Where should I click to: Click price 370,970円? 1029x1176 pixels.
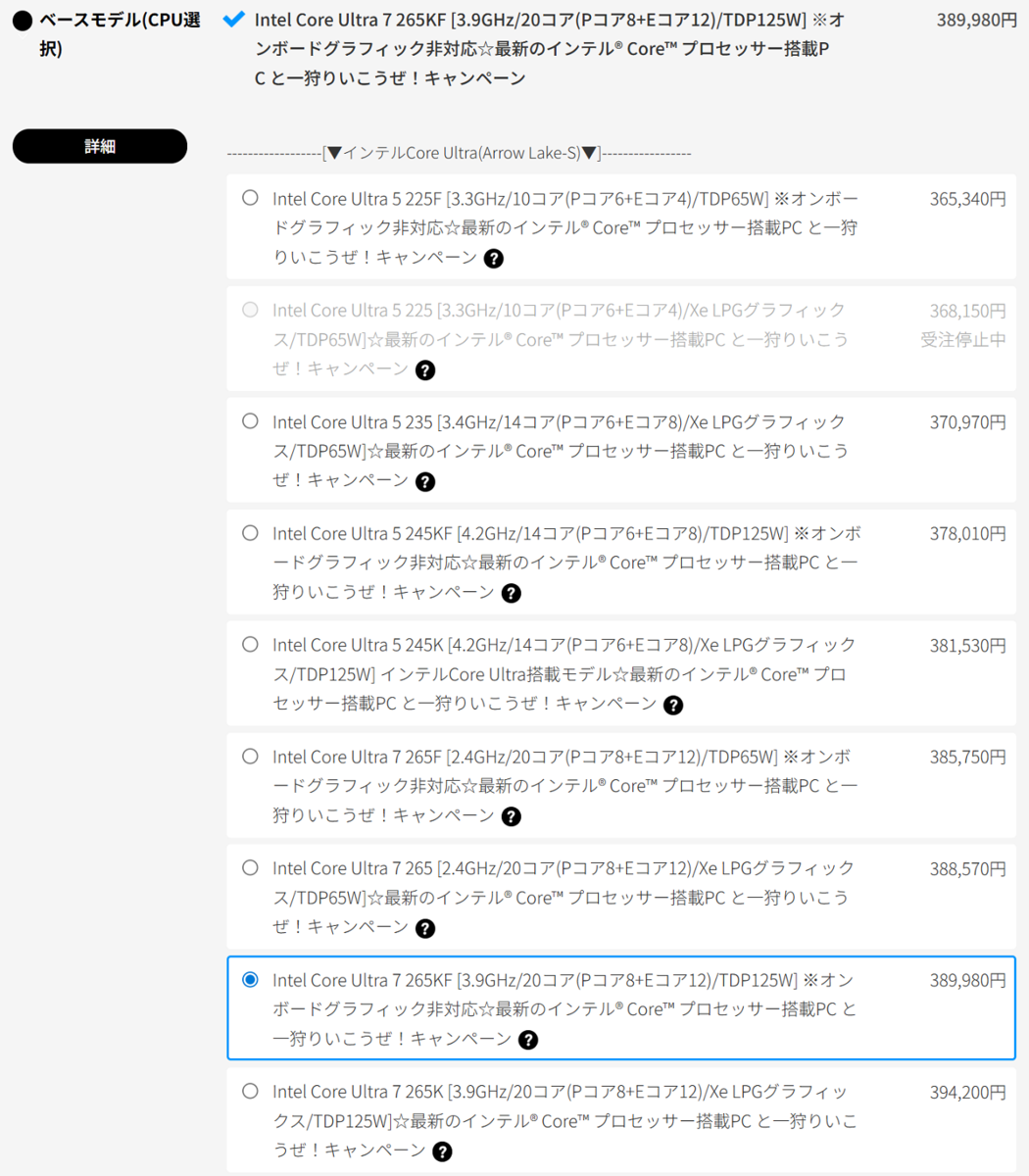point(967,422)
